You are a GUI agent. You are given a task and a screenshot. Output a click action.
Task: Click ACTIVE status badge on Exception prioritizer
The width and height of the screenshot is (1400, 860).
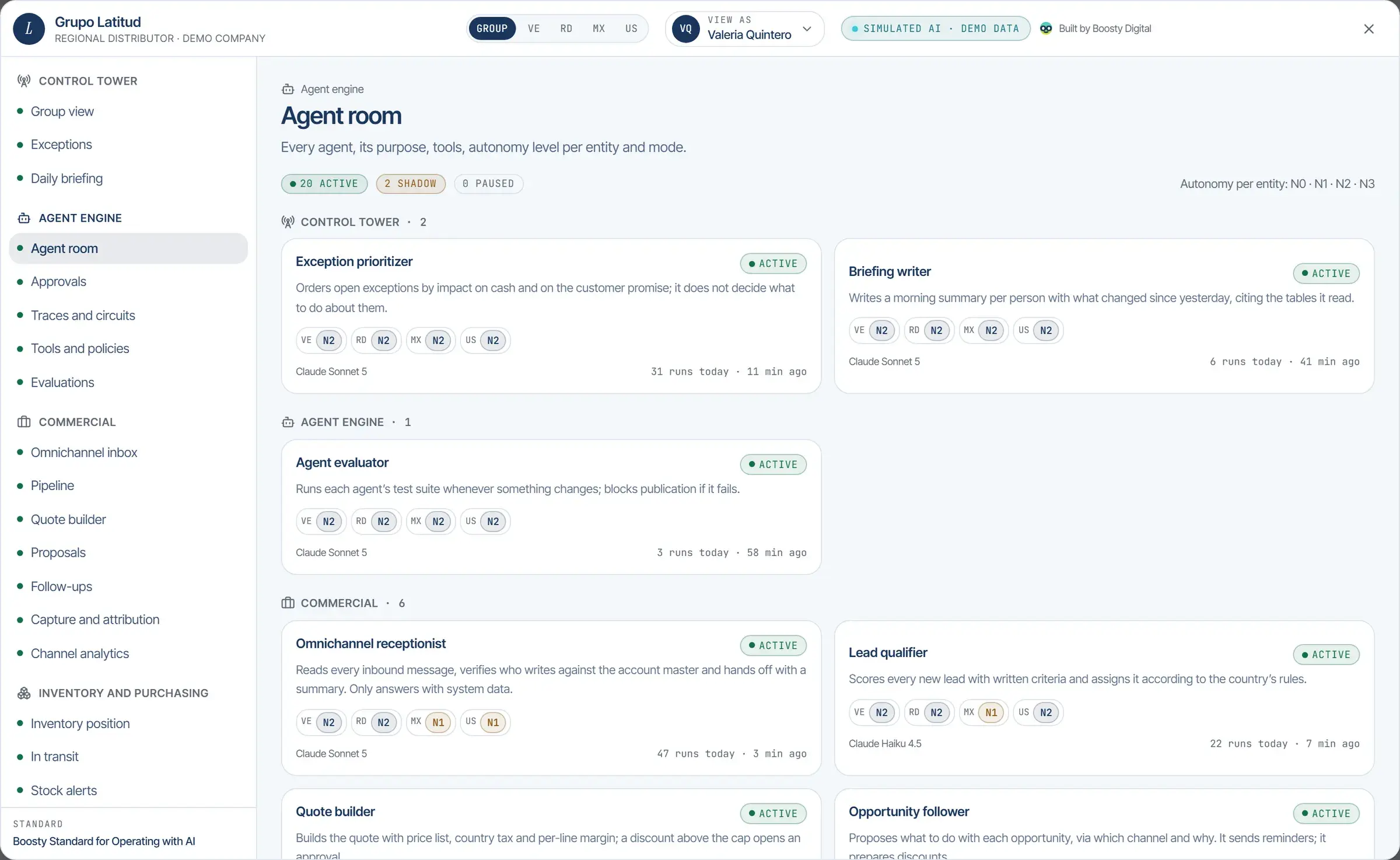point(773,264)
